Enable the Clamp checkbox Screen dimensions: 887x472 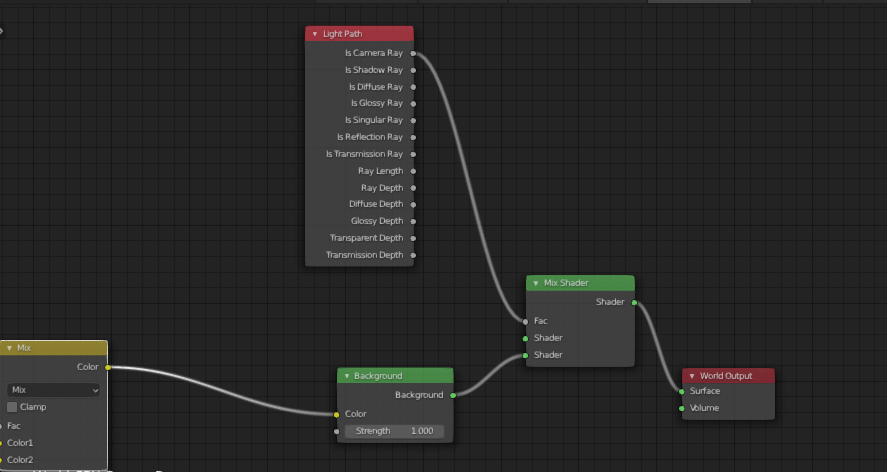(x=12, y=407)
